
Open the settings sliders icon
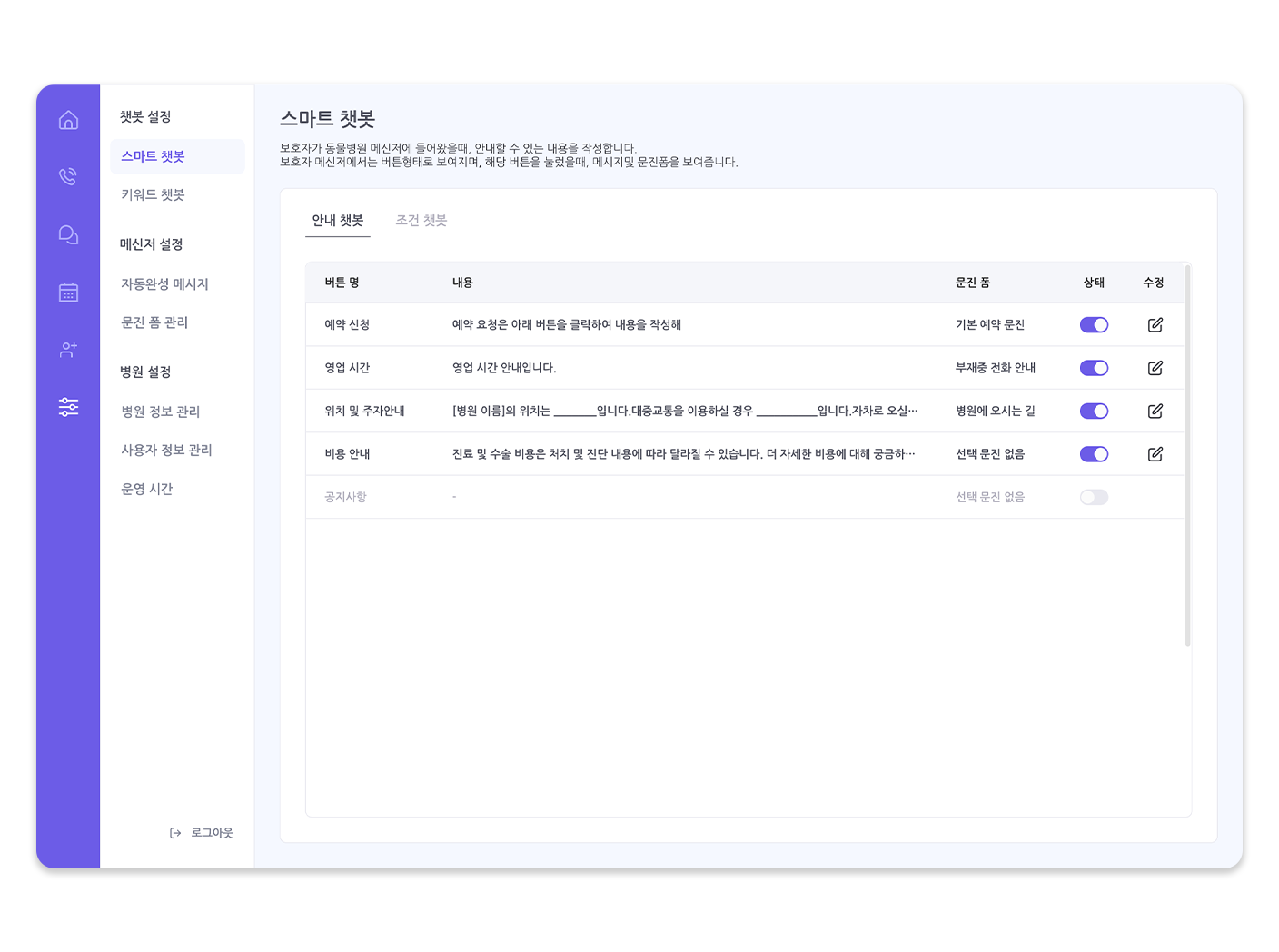[x=68, y=407]
